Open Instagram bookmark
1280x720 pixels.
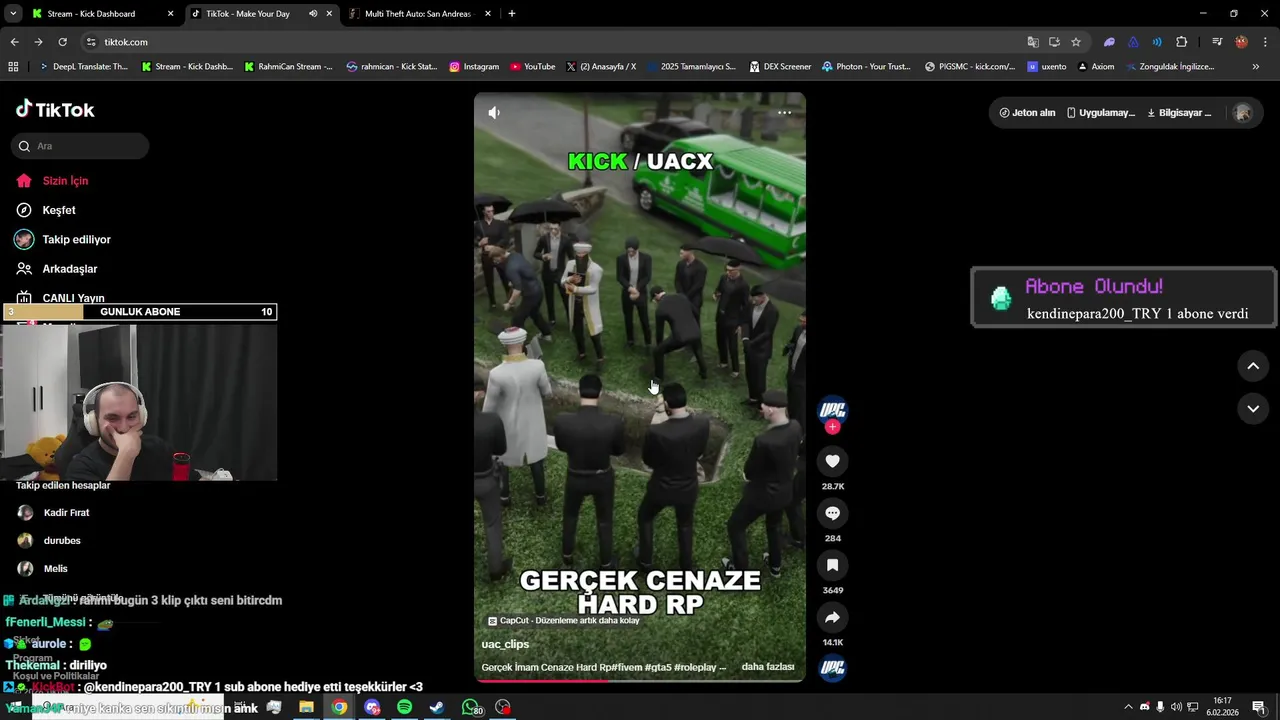(474, 67)
